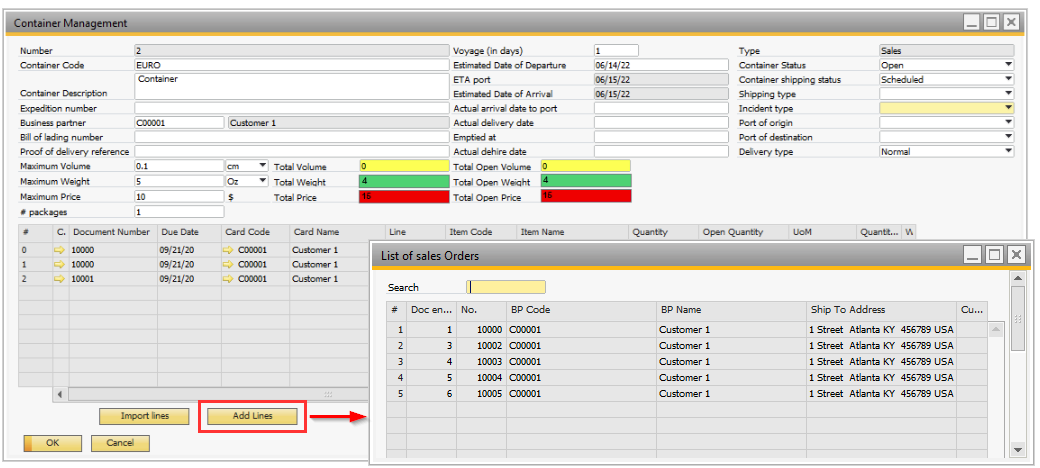Open link arrow for document 10000 row 1
The width and height of the screenshot is (1040, 468).
[x=60, y=264]
